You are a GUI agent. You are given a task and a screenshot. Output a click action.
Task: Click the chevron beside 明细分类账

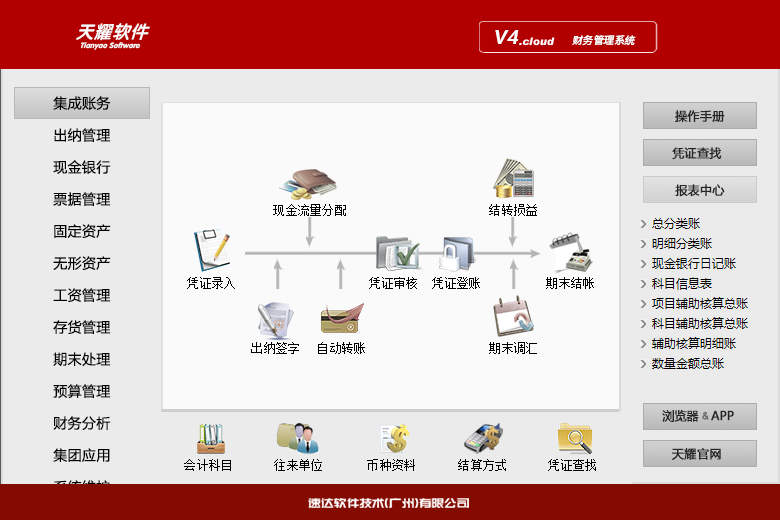pos(643,244)
